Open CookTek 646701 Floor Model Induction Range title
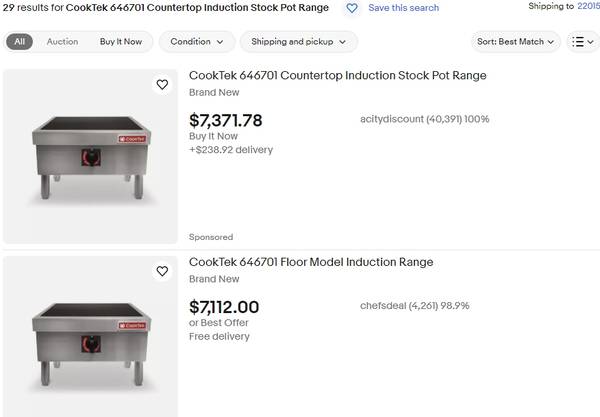 click(x=311, y=262)
